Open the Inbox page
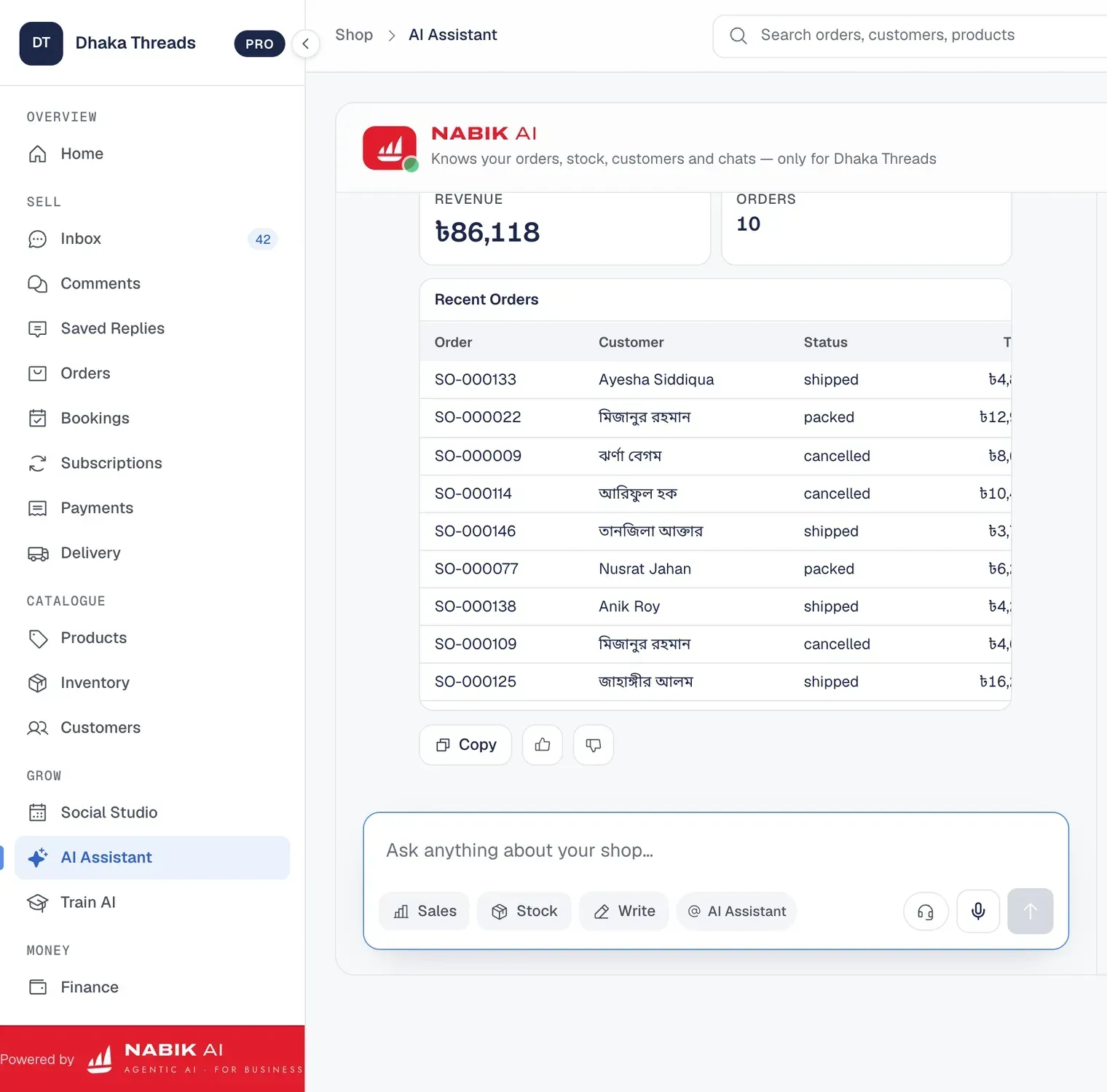Viewport: 1107px width, 1092px height. (x=152, y=239)
